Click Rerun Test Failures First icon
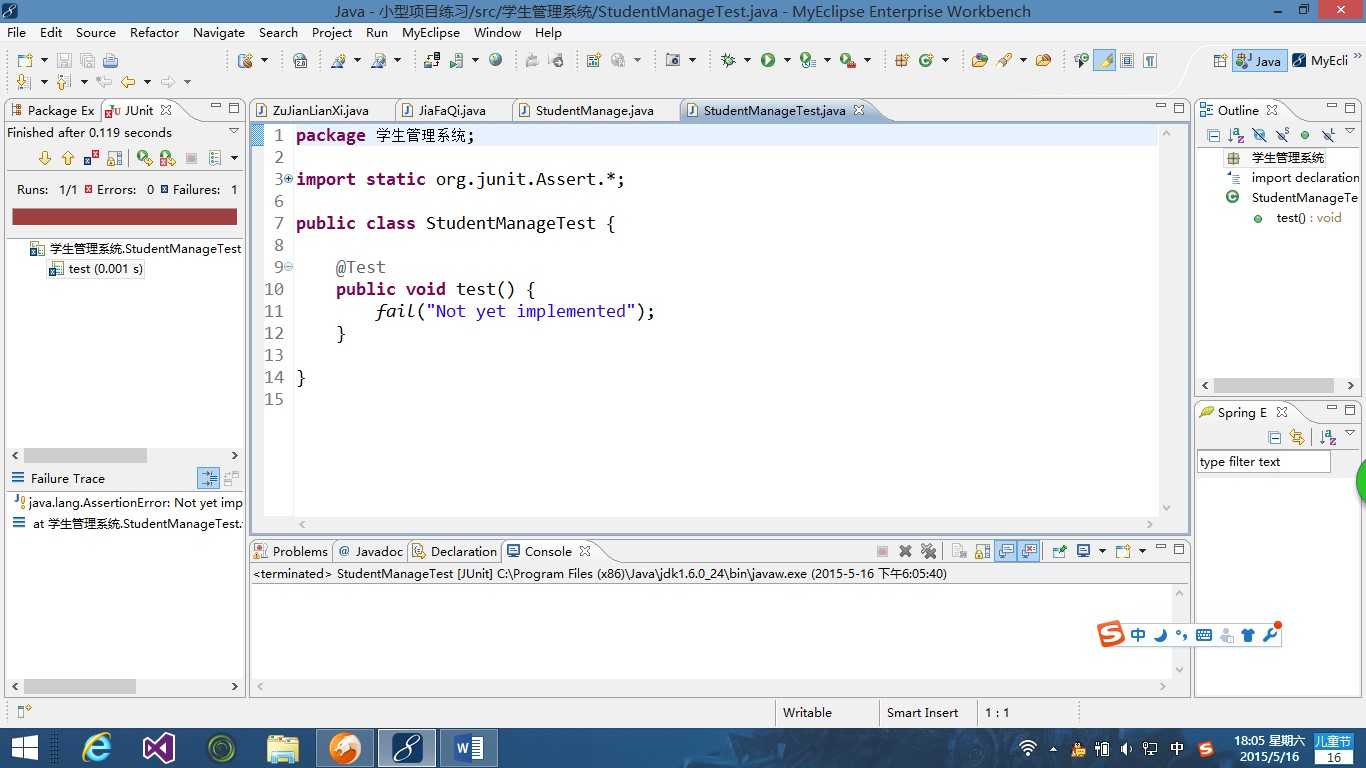The height and width of the screenshot is (768, 1366). click(x=167, y=158)
